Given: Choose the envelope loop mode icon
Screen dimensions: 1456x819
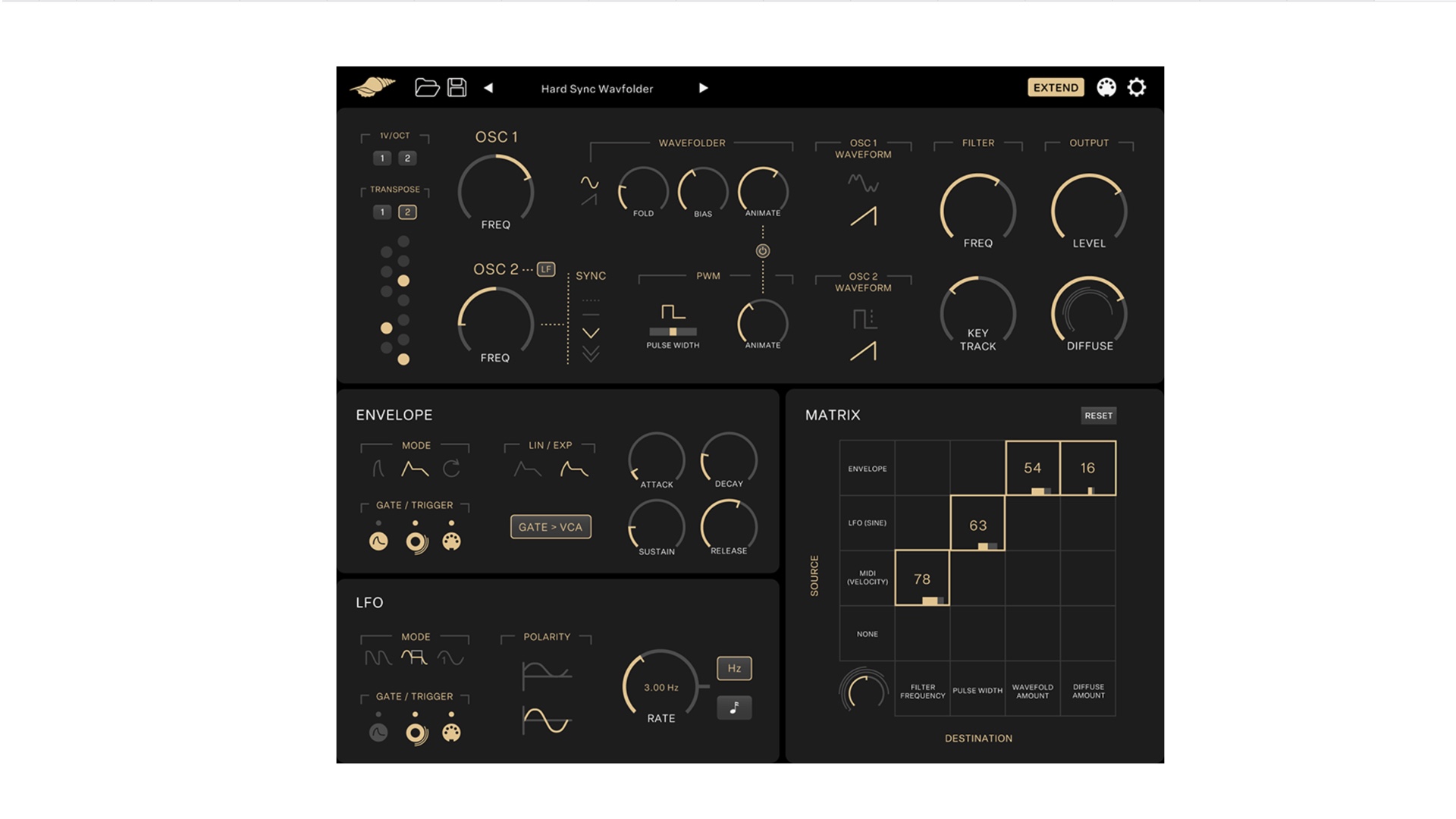Looking at the screenshot, I should [451, 469].
